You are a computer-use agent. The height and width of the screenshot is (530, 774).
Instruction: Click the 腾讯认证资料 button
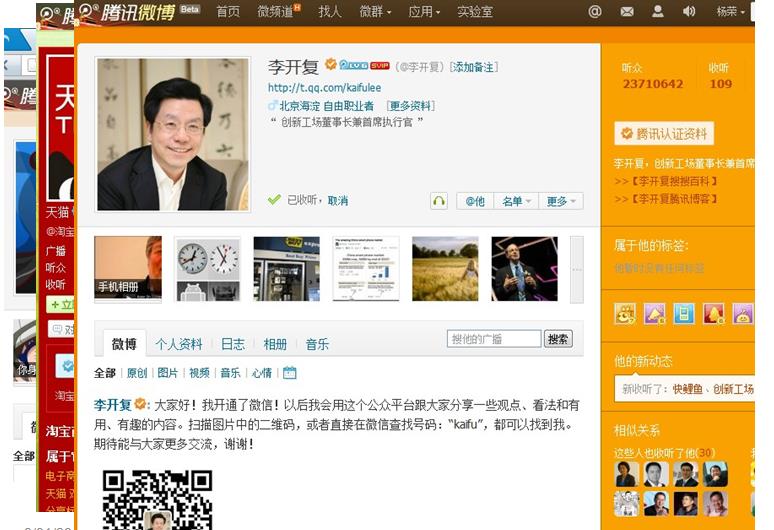coord(664,133)
